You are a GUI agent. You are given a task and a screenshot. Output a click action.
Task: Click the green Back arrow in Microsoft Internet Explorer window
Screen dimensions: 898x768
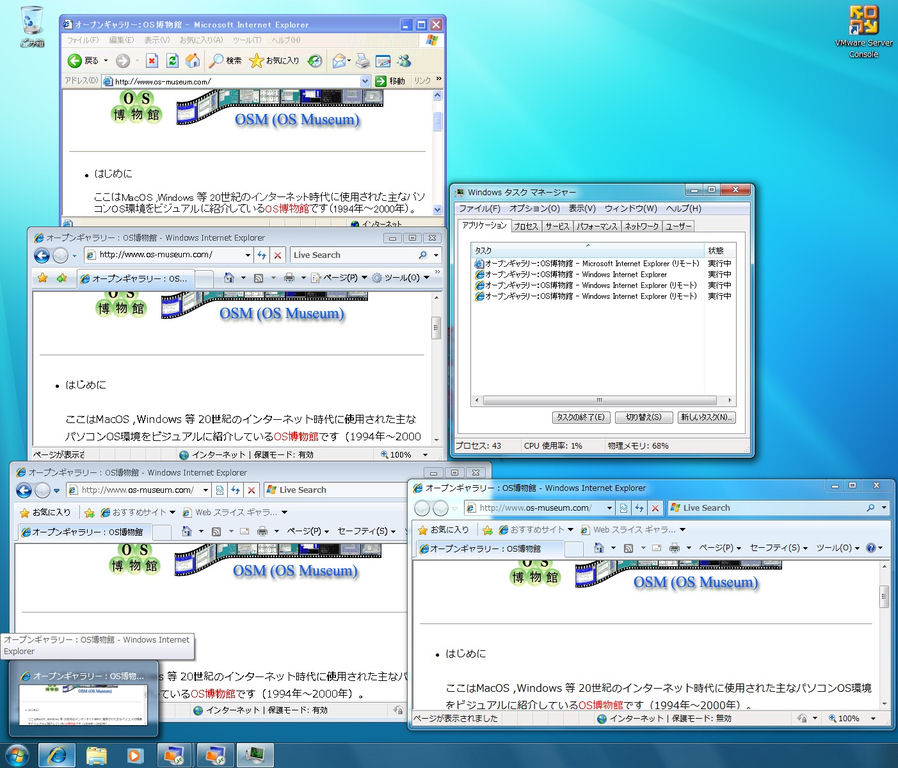click(74, 61)
